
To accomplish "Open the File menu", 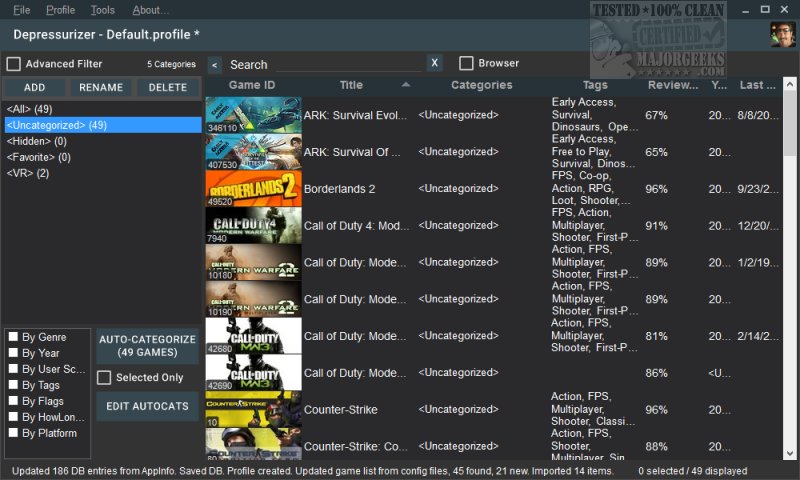I will (22, 10).
